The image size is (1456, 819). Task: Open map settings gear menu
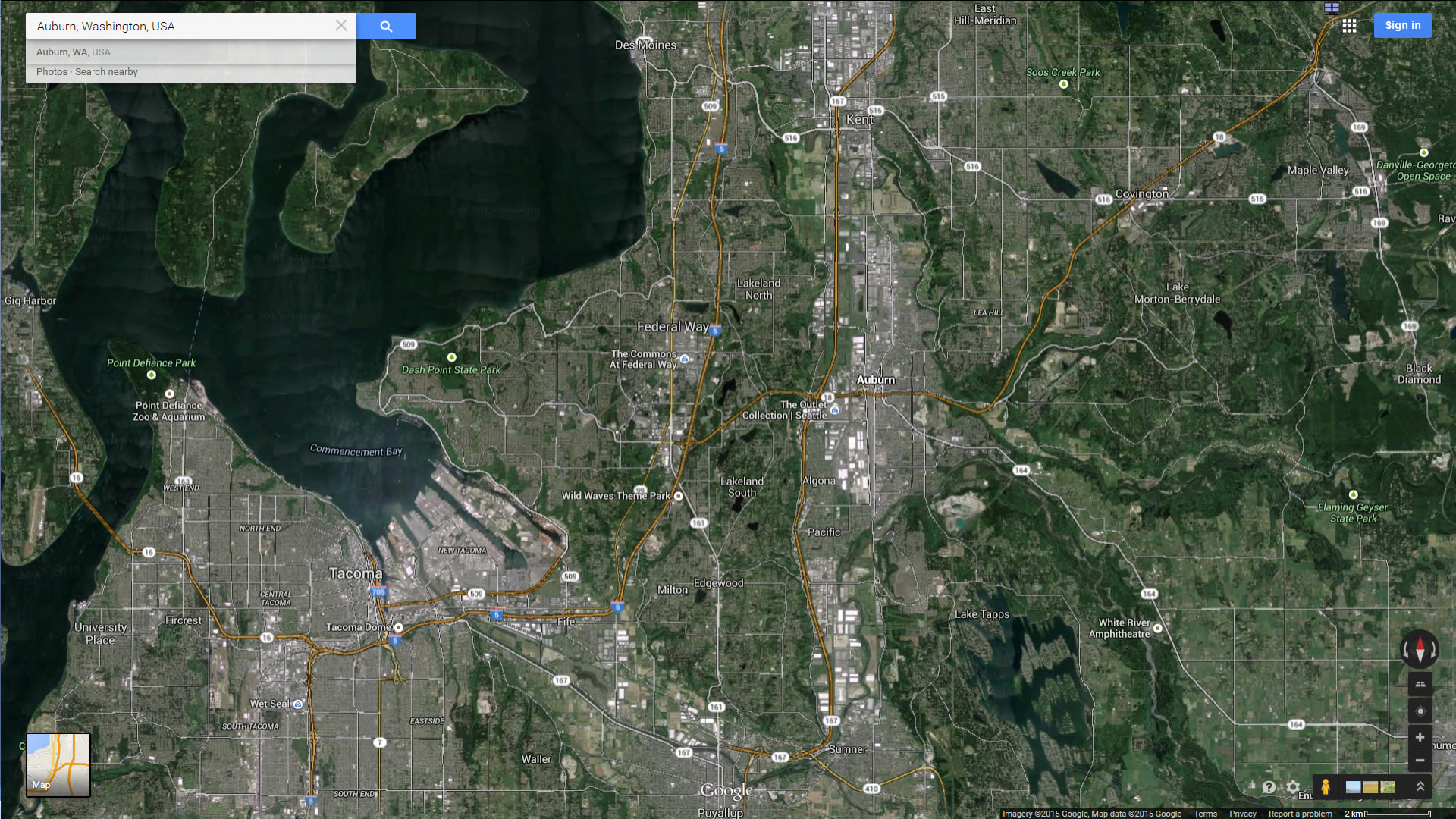[1293, 787]
